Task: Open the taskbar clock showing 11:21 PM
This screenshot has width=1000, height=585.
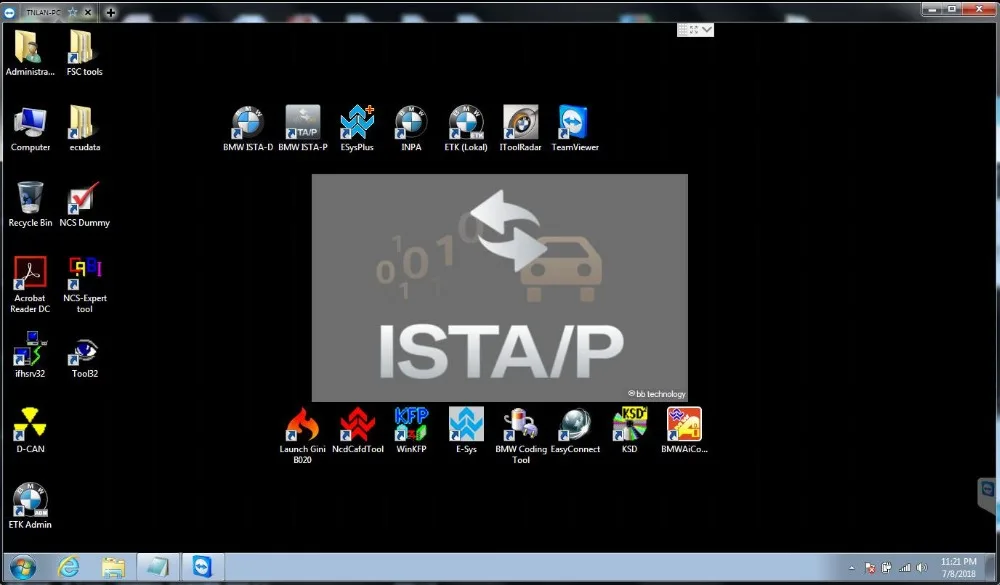Action: point(958,568)
